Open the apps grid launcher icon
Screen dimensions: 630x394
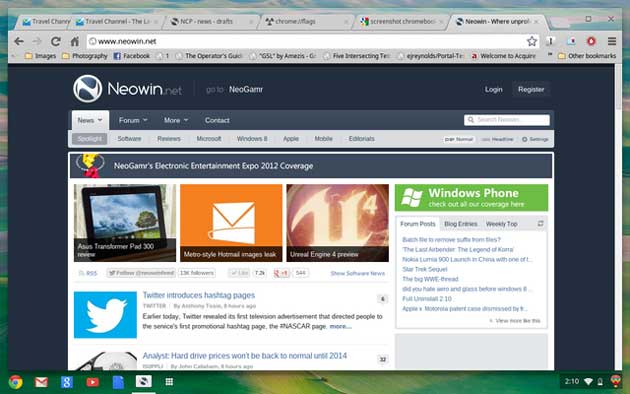[x=169, y=382]
